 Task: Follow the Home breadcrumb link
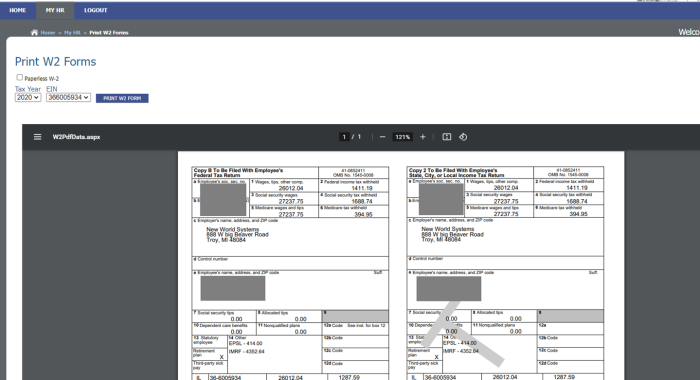(x=48, y=33)
